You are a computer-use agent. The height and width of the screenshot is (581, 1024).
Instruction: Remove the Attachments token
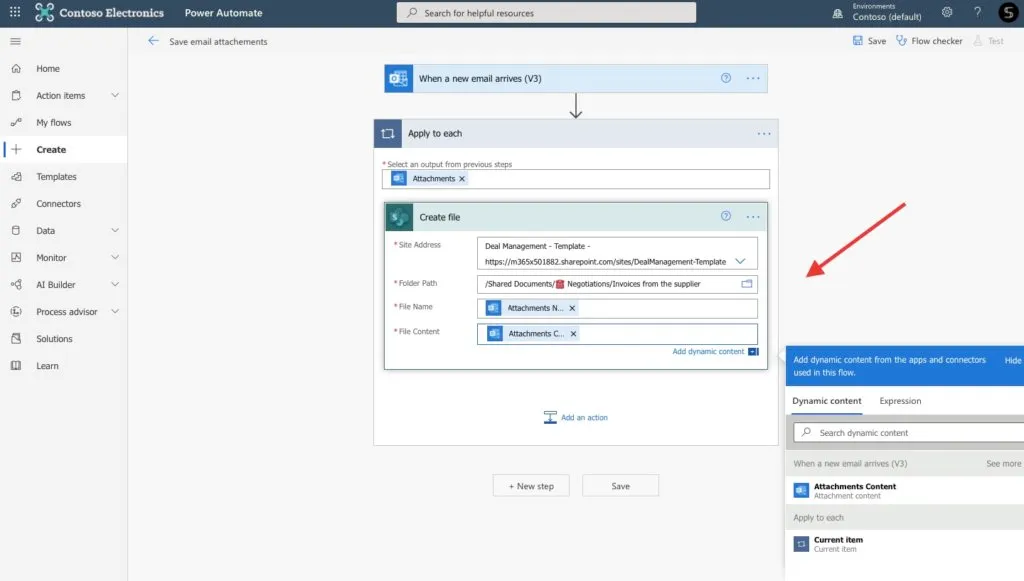coord(462,179)
